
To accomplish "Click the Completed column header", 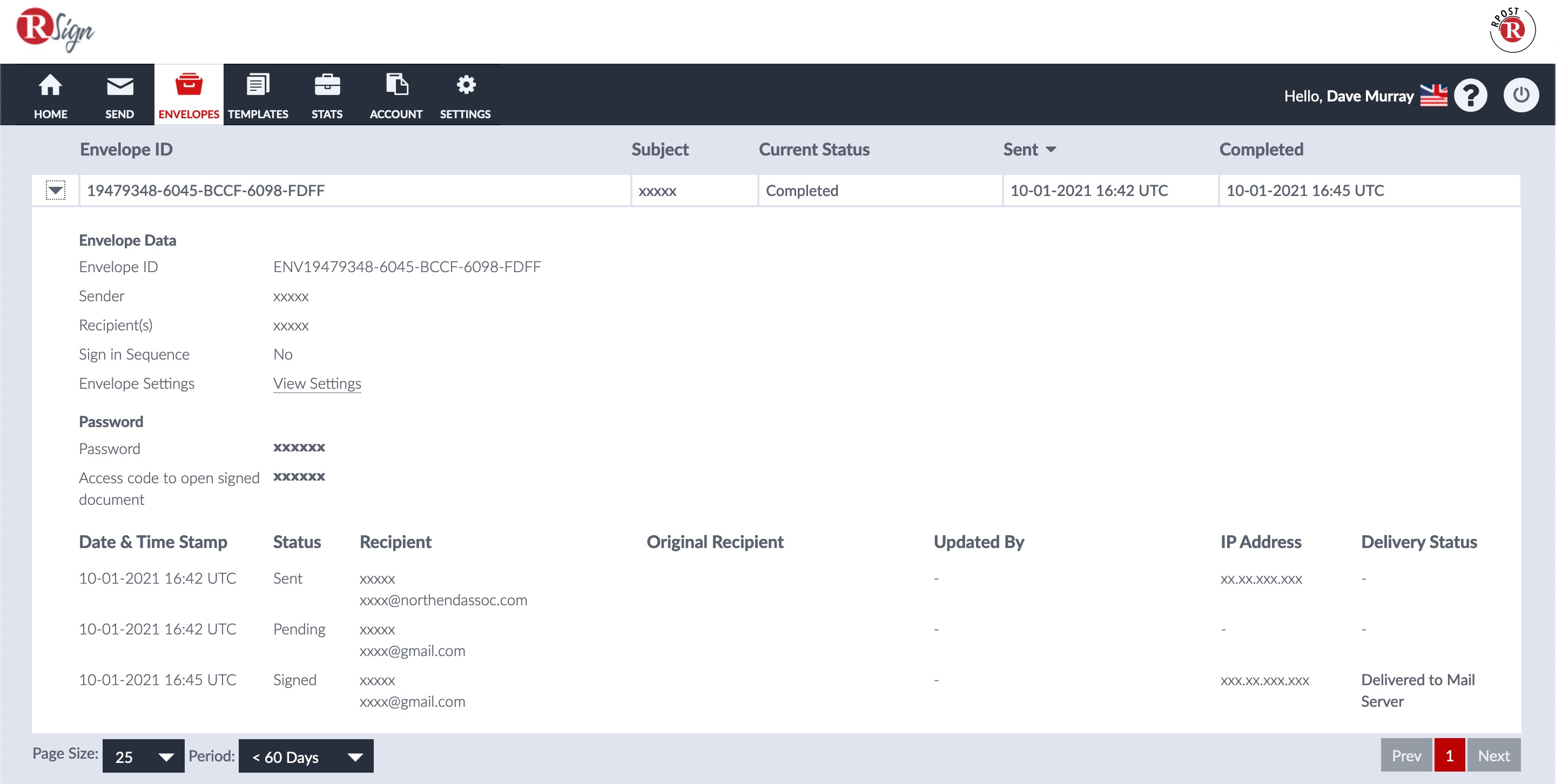I will click(1261, 150).
